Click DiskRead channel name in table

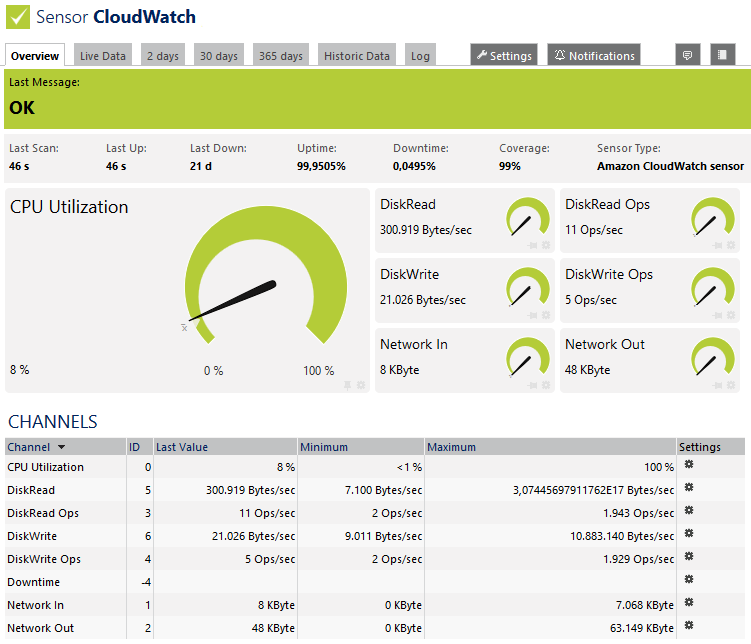(31, 490)
